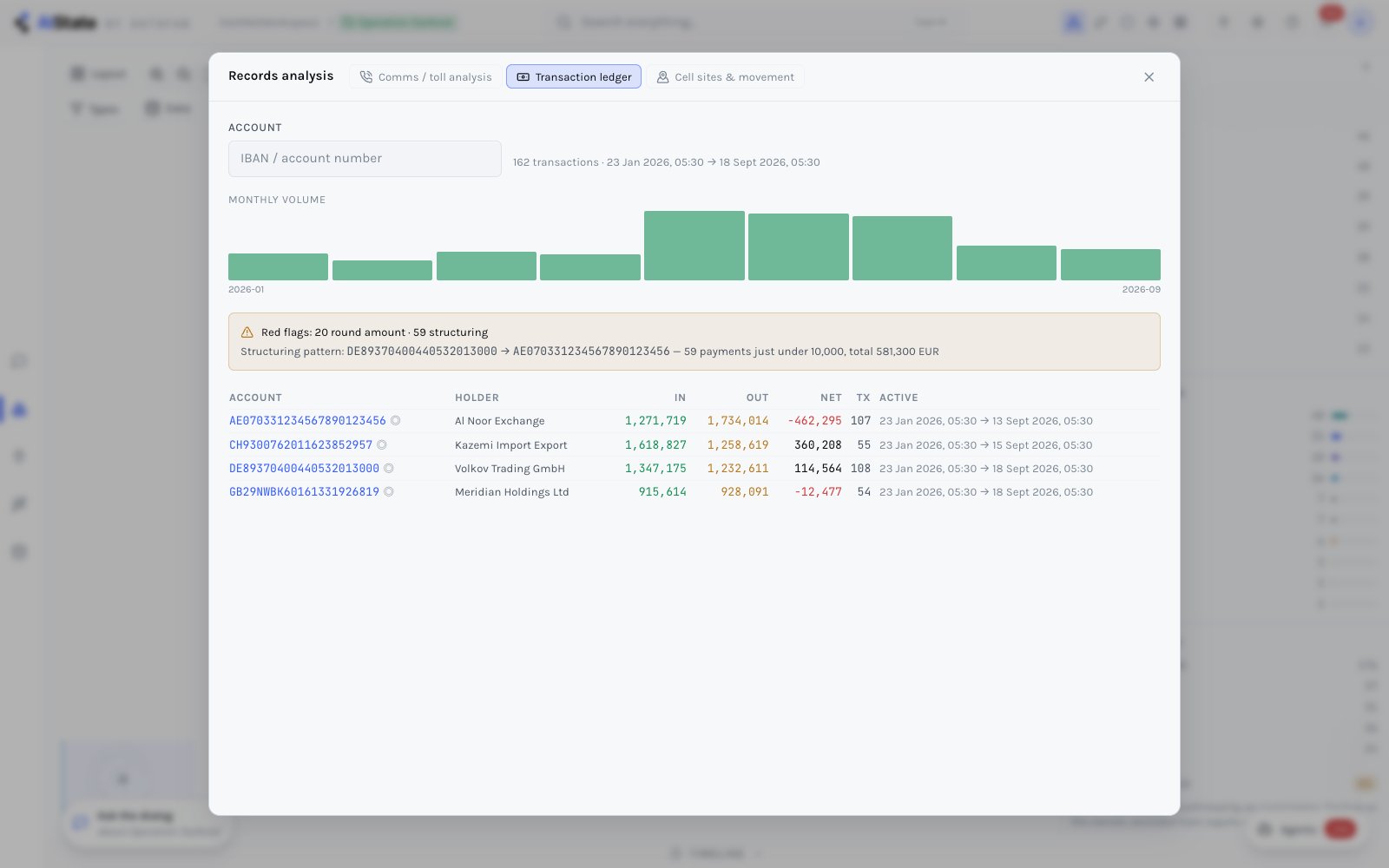1389x868 pixels.
Task: Open account AE070331234567890123456
Action: 307,421
